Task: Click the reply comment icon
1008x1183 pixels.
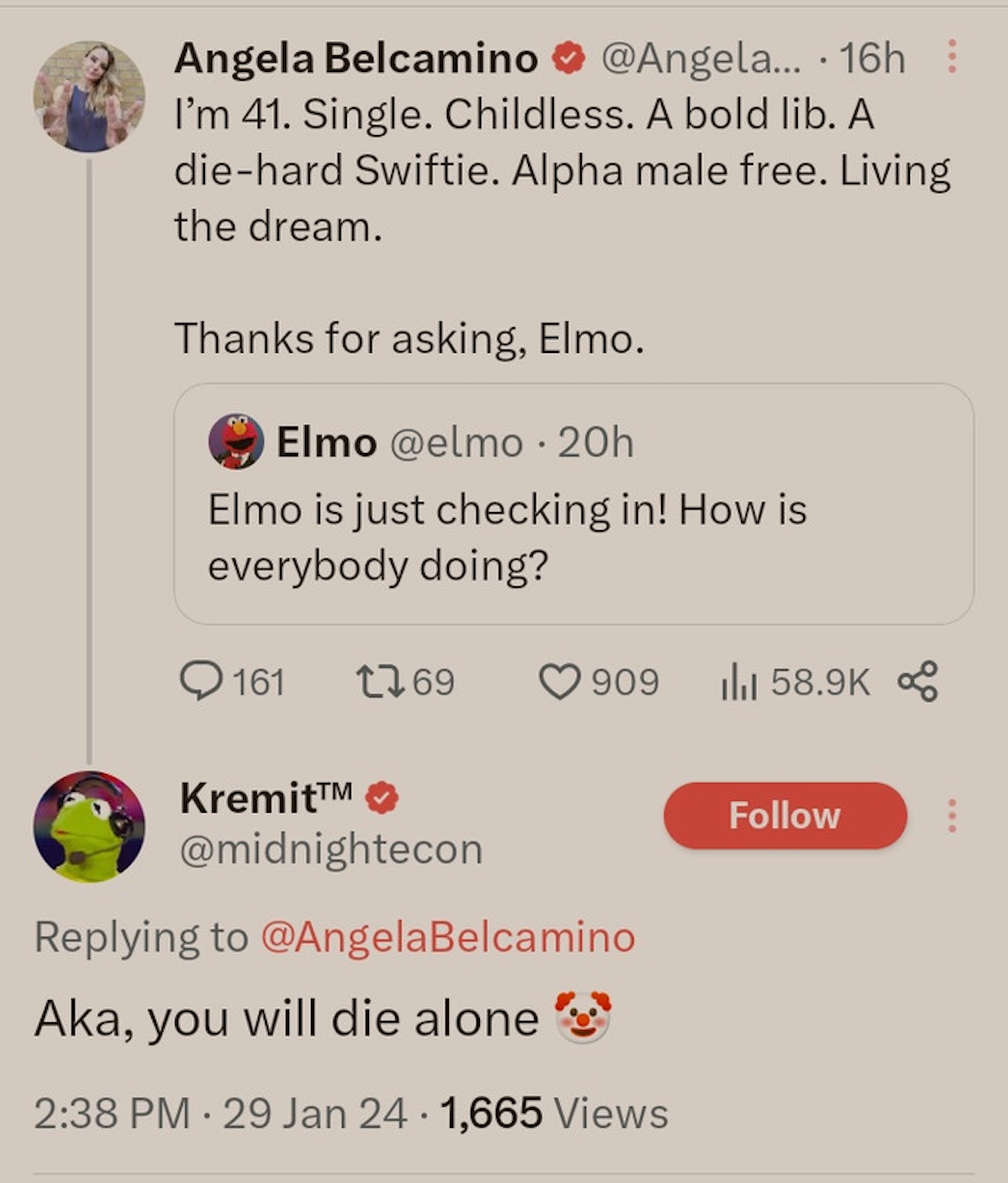Action: [200, 681]
